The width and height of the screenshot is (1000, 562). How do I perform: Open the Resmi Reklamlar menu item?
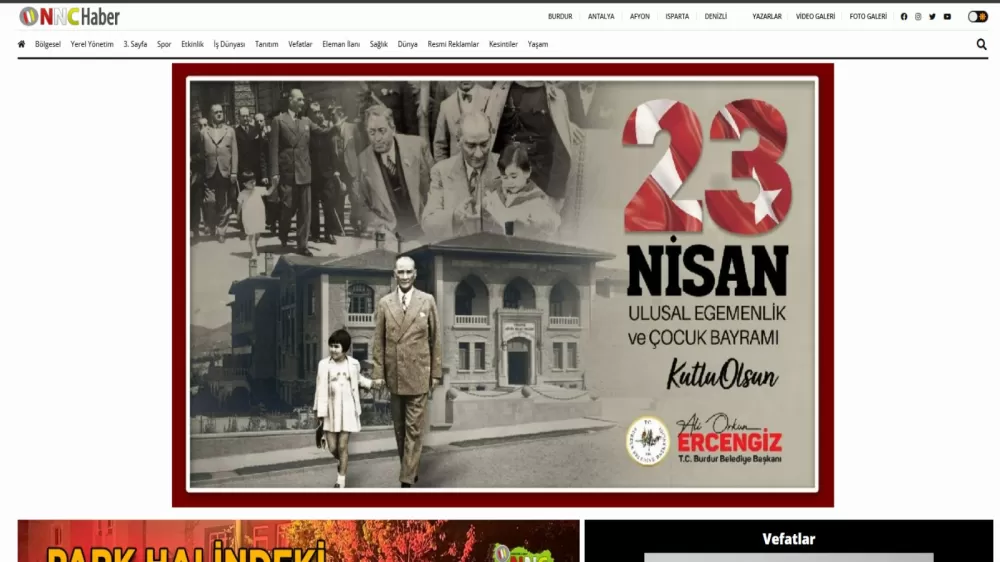[453, 44]
